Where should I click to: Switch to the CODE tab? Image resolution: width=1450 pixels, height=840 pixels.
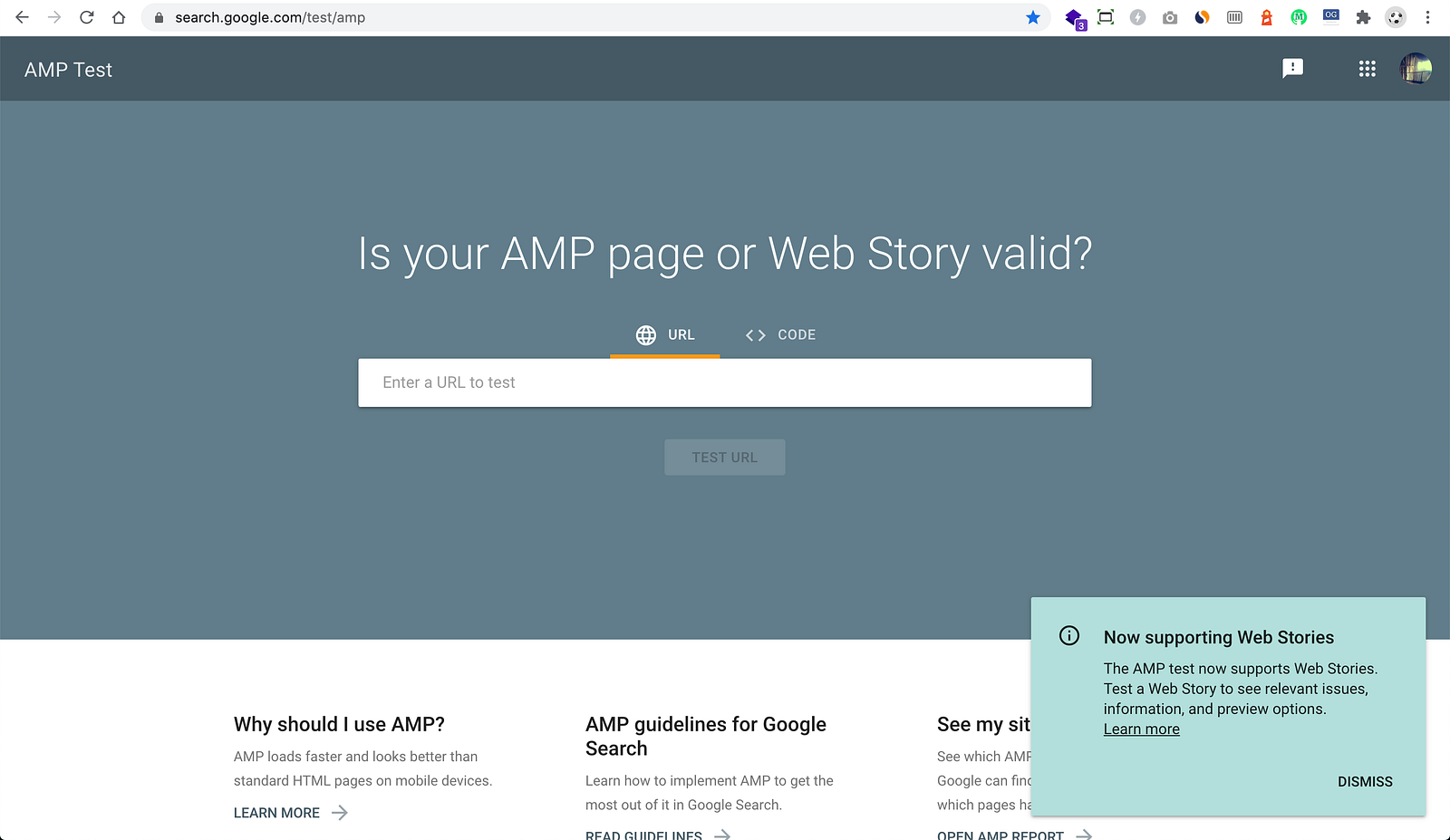[x=780, y=335]
